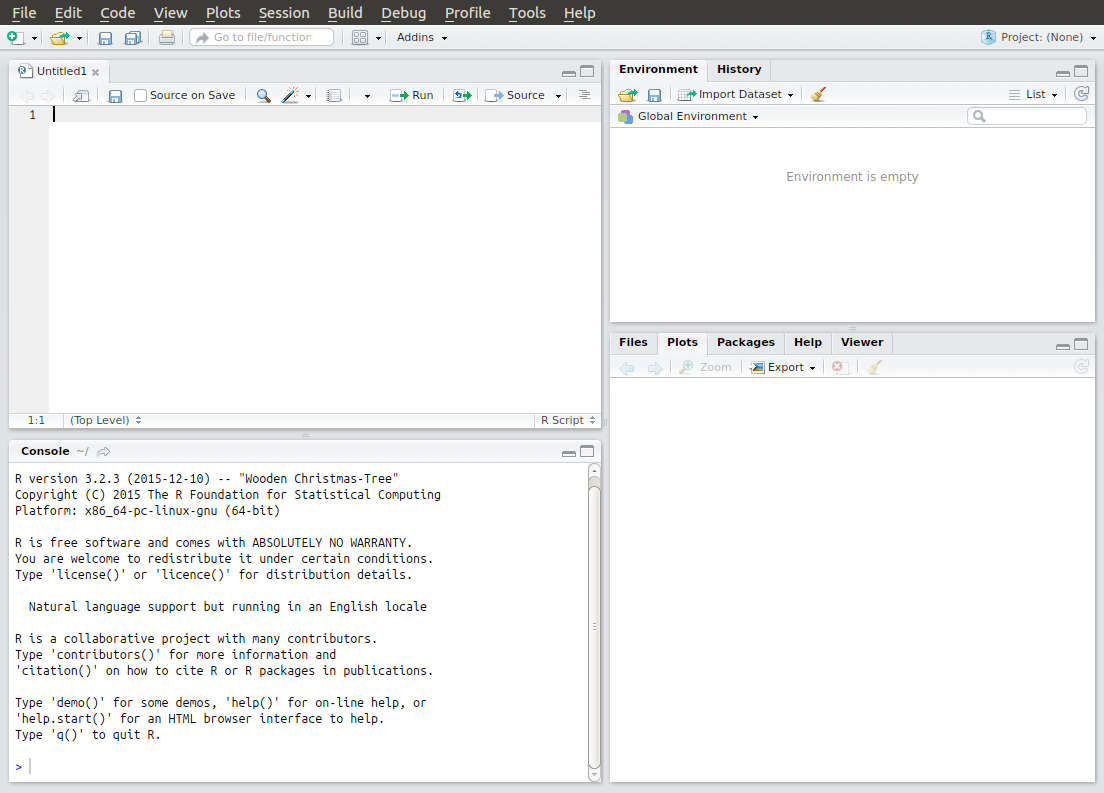Viewport: 1104px width, 793px height.
Task: Clear environment objects with the broom icon
Action: point(817,94)
